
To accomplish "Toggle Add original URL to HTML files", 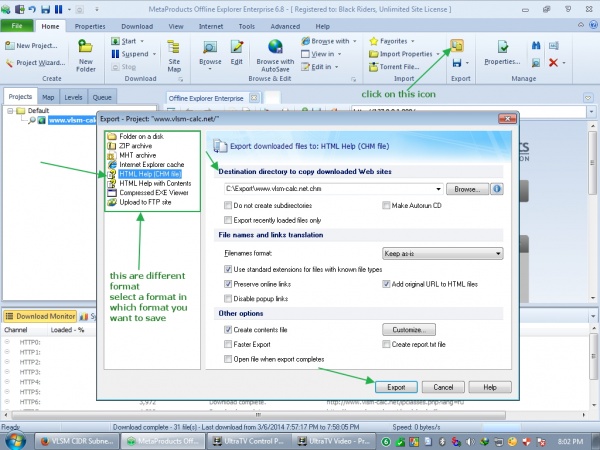I will [x=386, y=284].
